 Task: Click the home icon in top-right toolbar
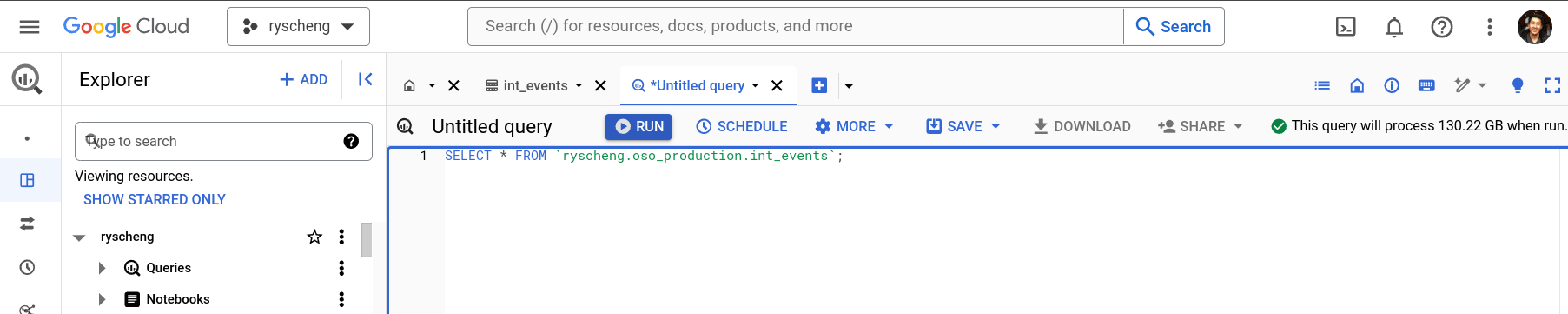point(1357,85)
